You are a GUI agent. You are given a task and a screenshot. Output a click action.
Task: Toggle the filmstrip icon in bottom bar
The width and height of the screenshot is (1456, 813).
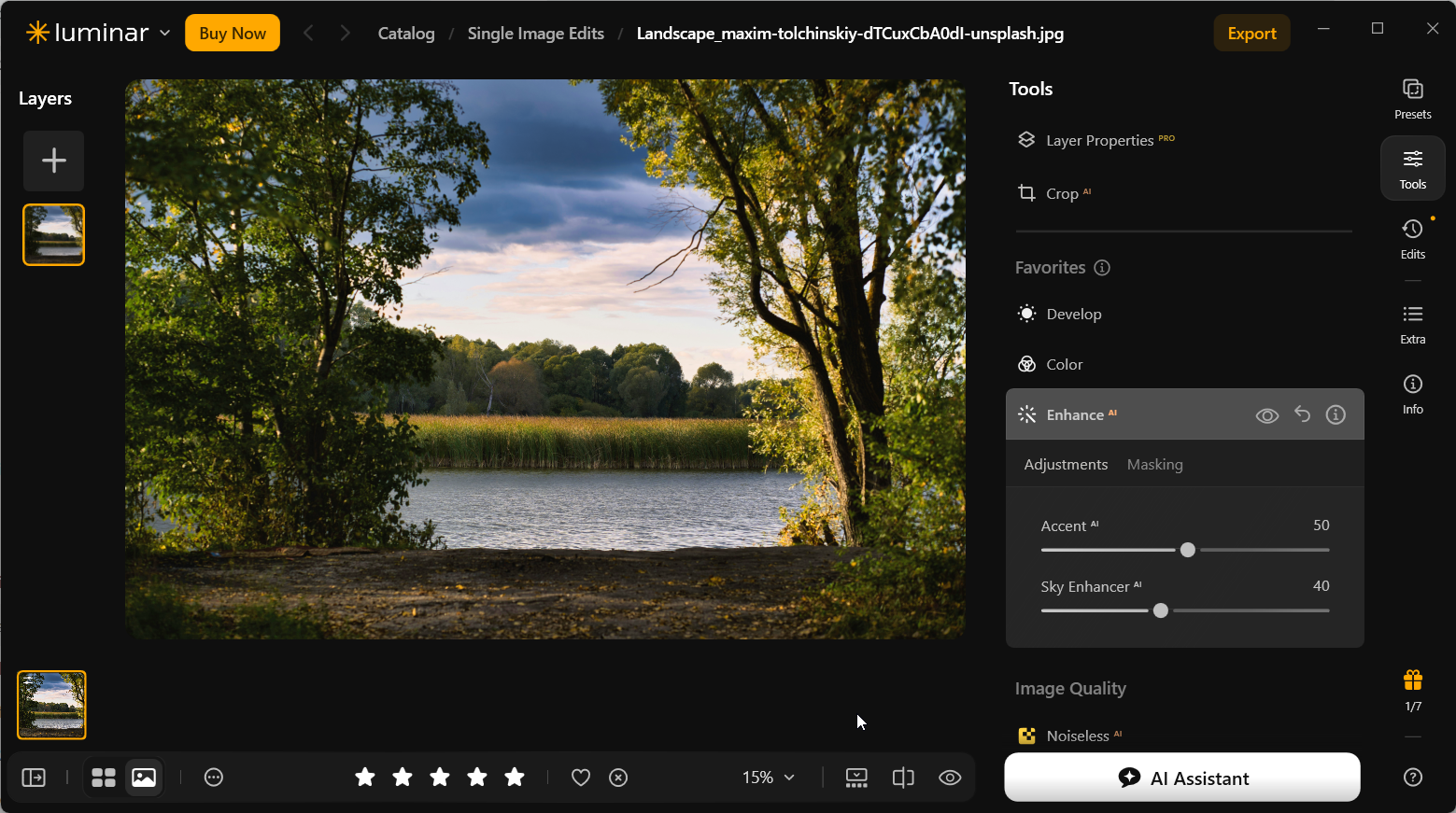pyautogui.click(x=856, y=778)
